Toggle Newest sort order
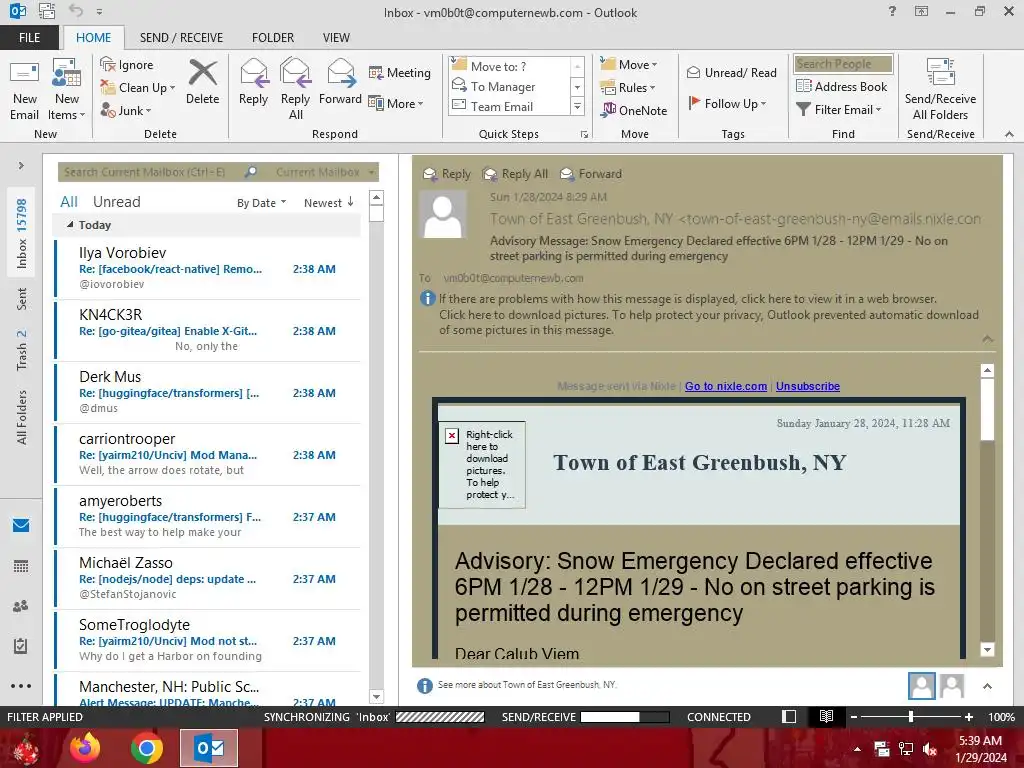This screenshot has height=768, width=1024. (x=328, y=203)
